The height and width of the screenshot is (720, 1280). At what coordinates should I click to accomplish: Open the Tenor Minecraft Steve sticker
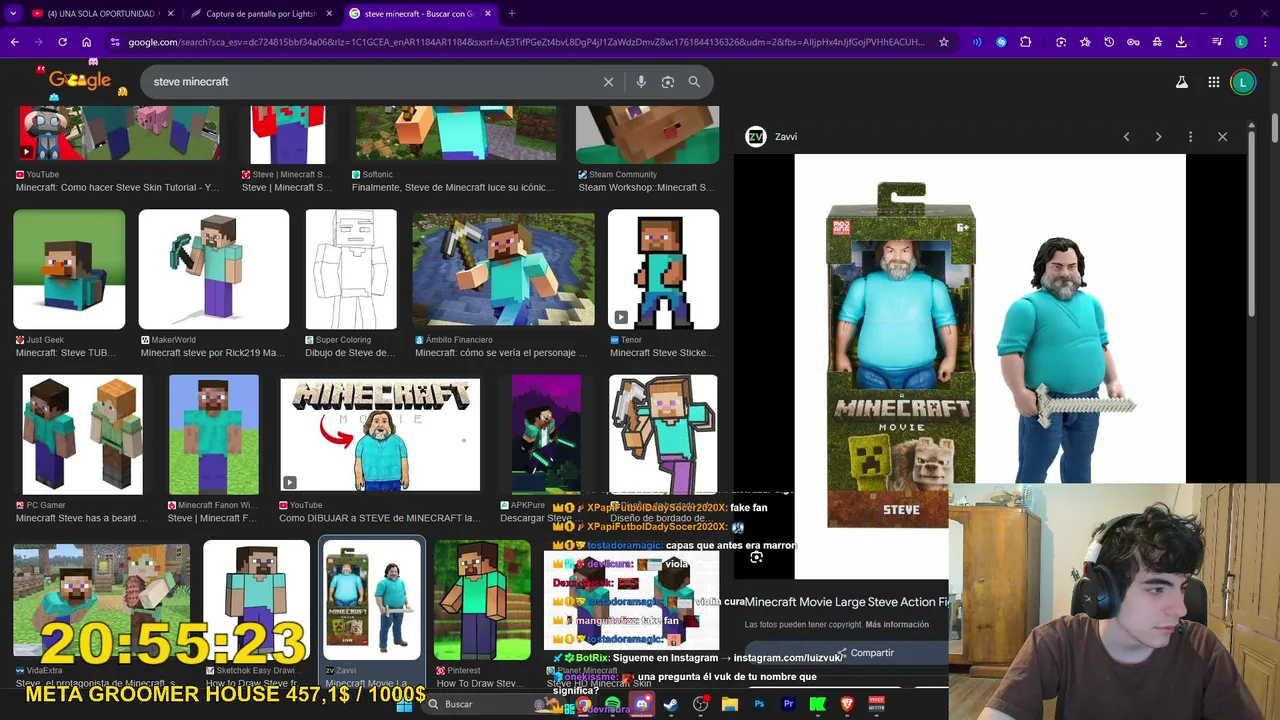[x=663, y=269]
